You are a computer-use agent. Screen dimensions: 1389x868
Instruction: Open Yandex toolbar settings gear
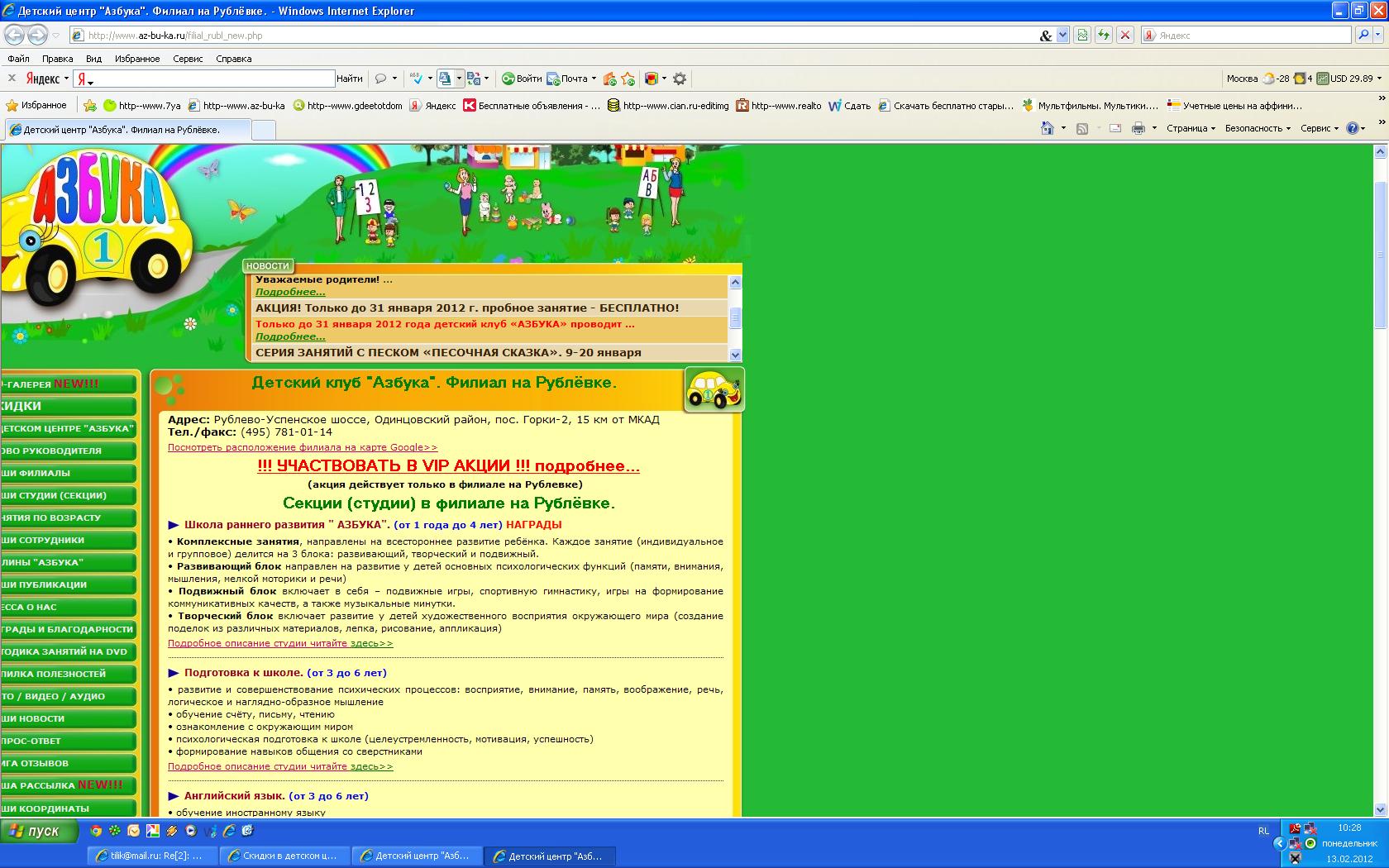[x=680, y=79]
